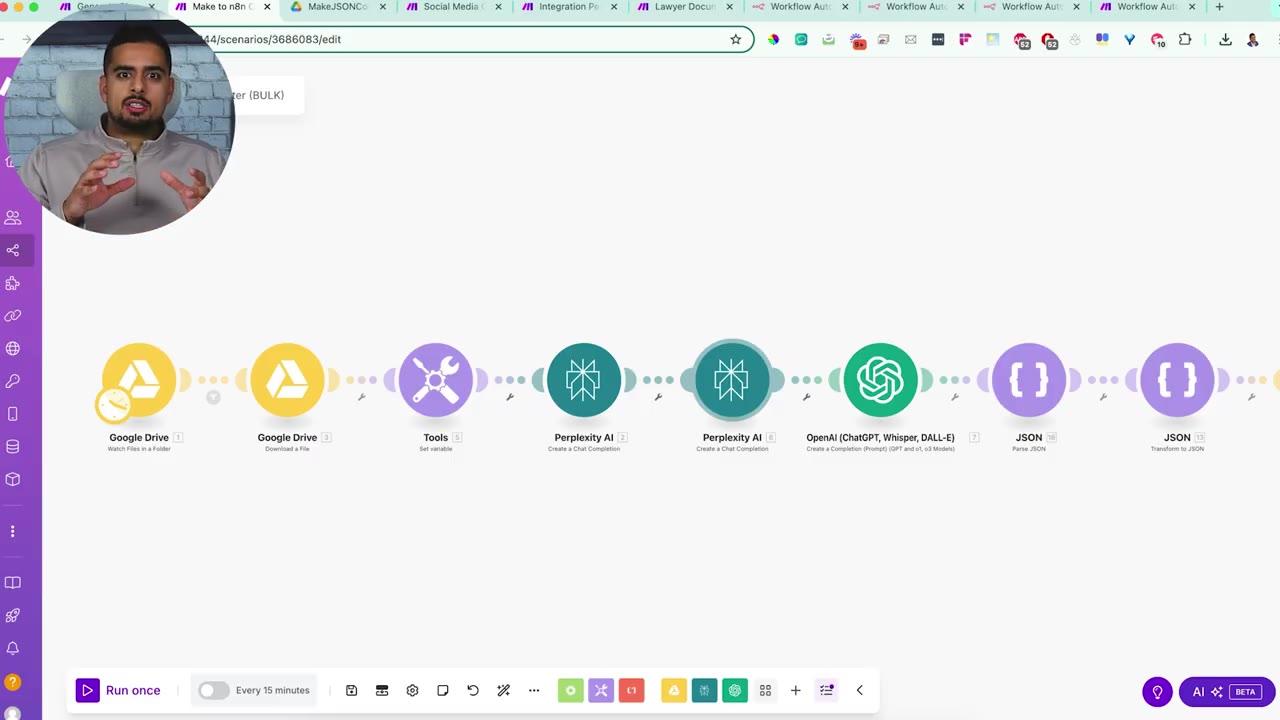This screenshot has width=1280, height=720.
Task: Open Templates puzzle icon in sidebar
Action: (x=13, y=283)
